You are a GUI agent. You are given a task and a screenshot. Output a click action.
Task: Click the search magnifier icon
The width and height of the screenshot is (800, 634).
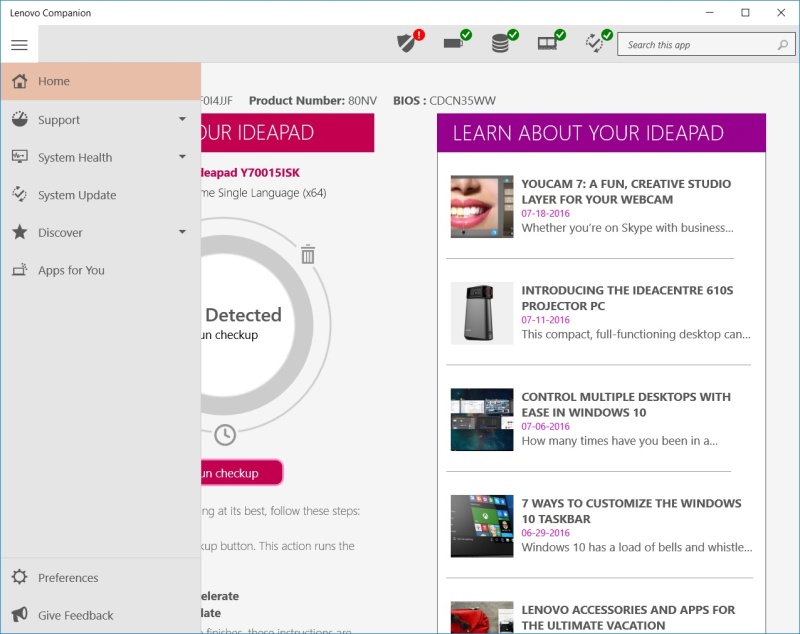tap(783, 45)
